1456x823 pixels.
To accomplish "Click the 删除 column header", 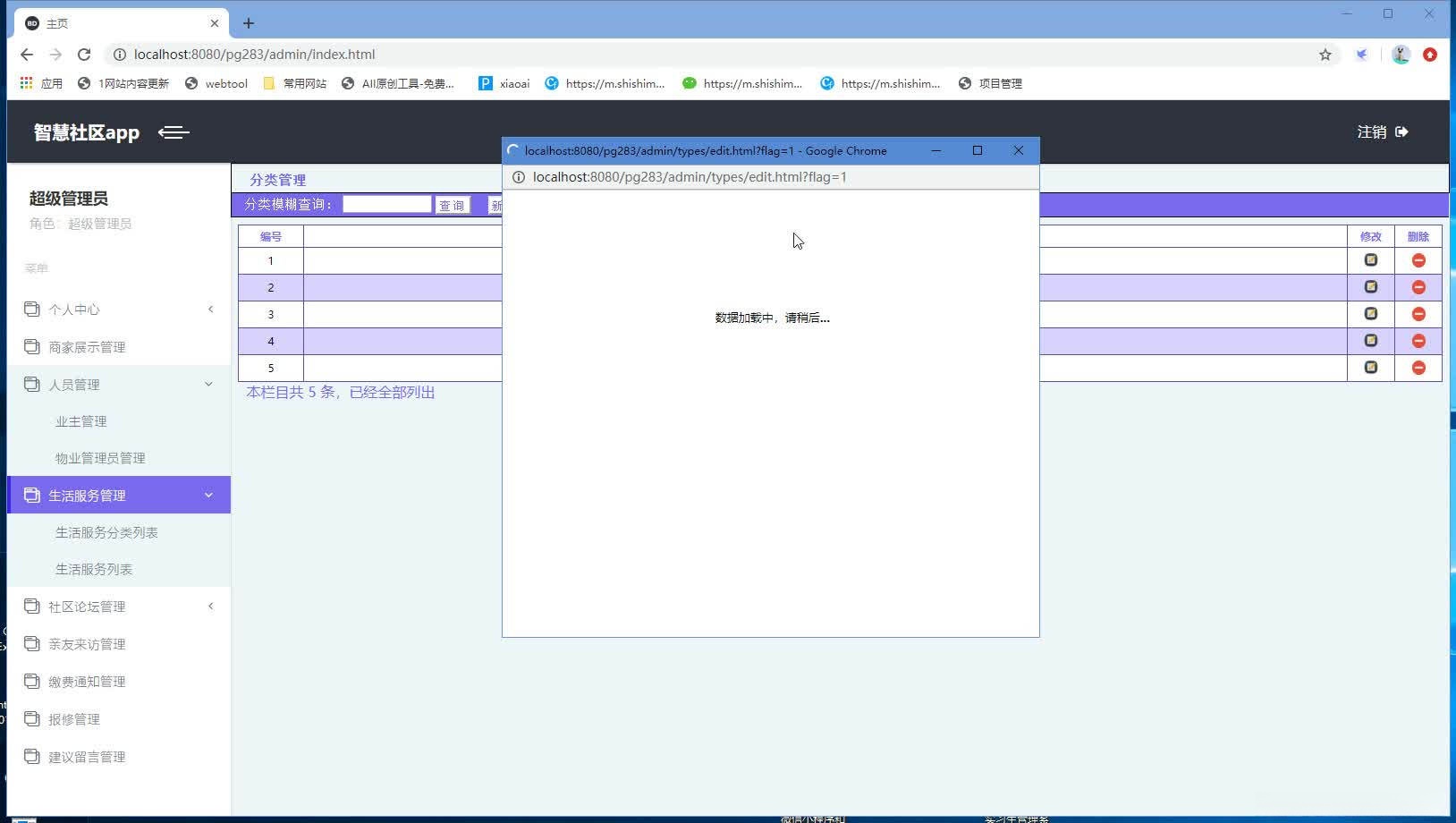I will [1418, 237].
